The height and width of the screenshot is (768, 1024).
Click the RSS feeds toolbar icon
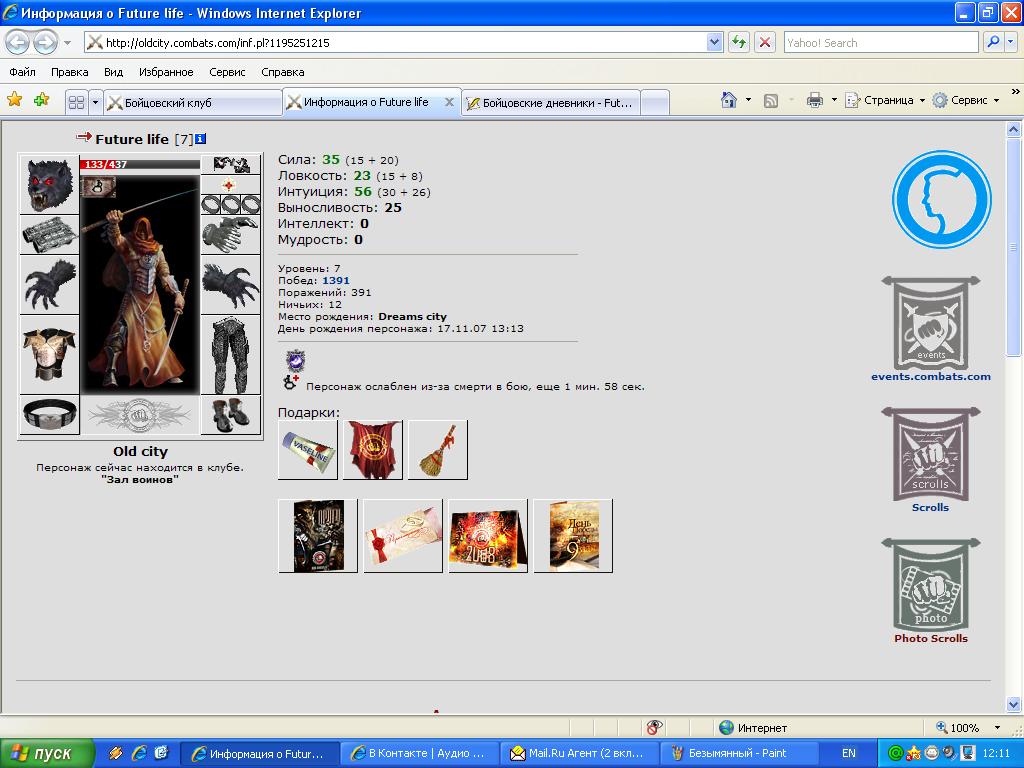771,100
